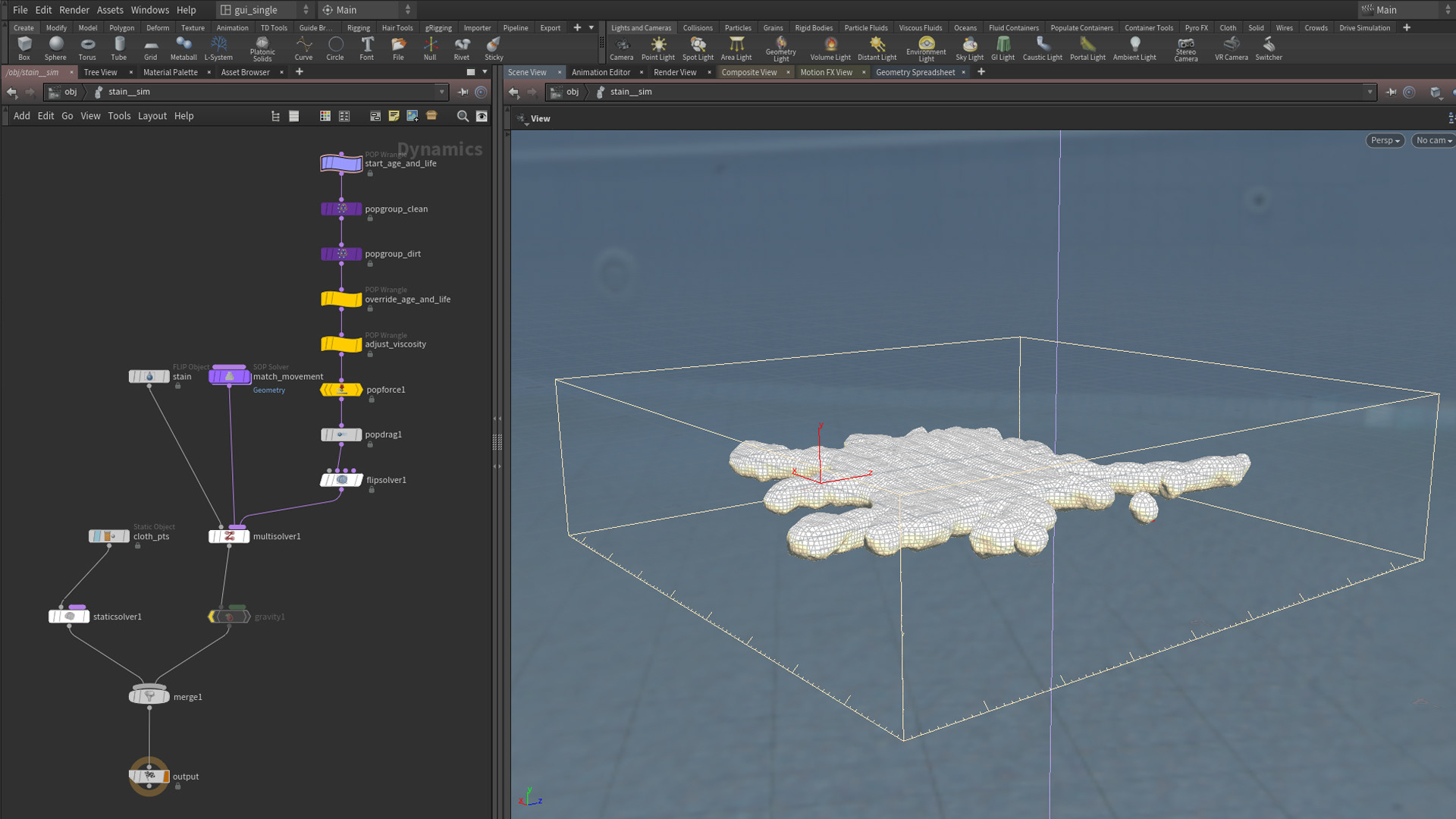This screenshot has width=1456, height=819.
Task: Add a Spot Light
Action: tap(698, 49)
